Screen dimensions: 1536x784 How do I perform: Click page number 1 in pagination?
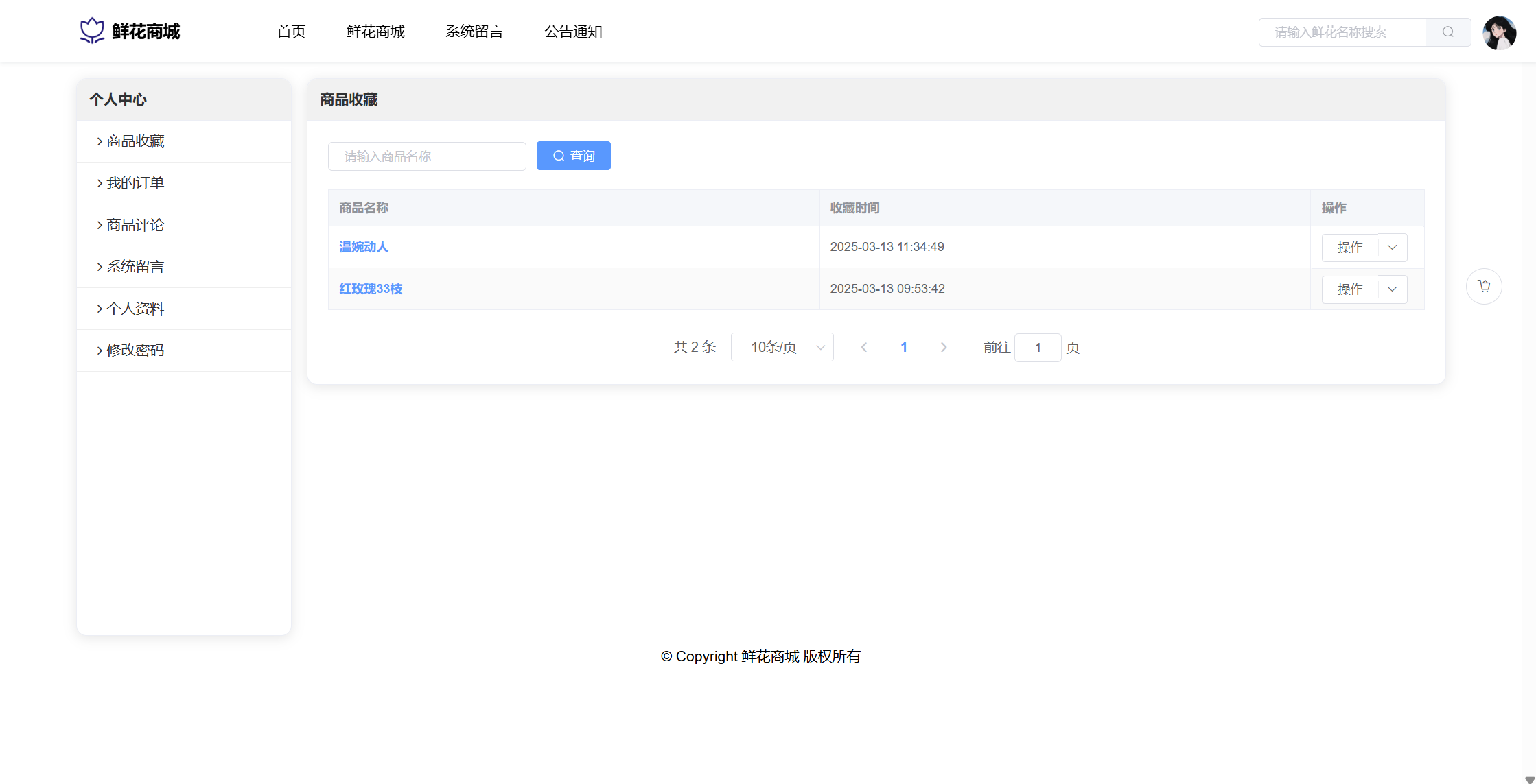(904, 348)
